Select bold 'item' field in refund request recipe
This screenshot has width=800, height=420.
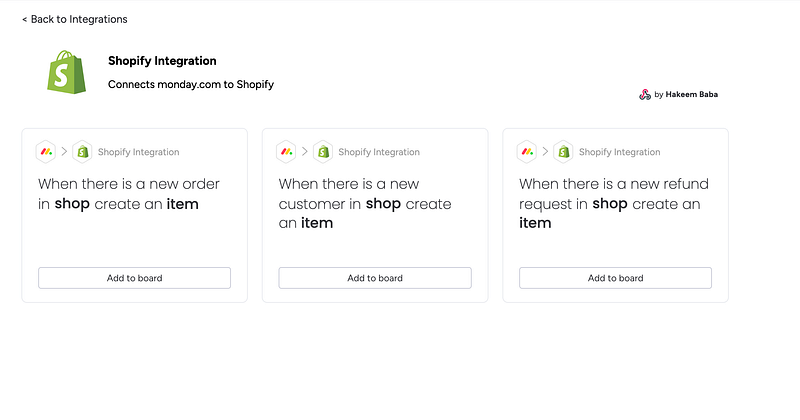[535, 223]
